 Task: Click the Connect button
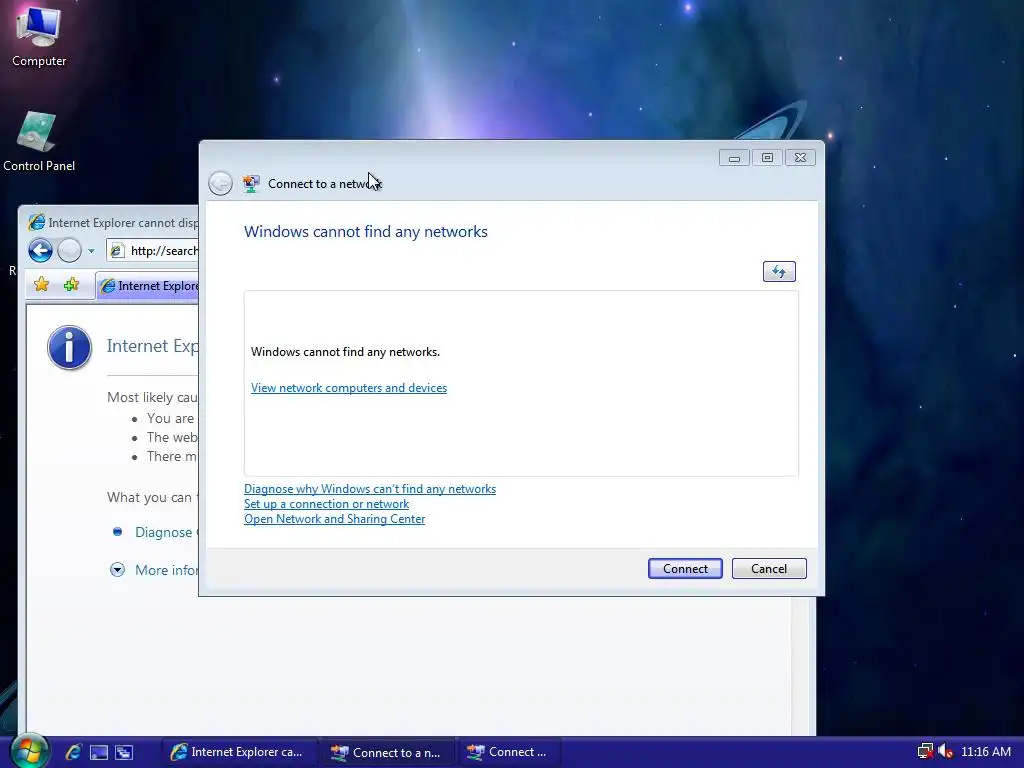[x=685, y=569]
